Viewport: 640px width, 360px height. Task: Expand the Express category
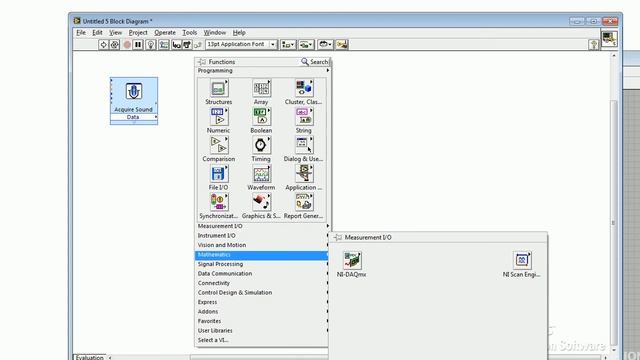pyautogui.click(x=262, y=302)
